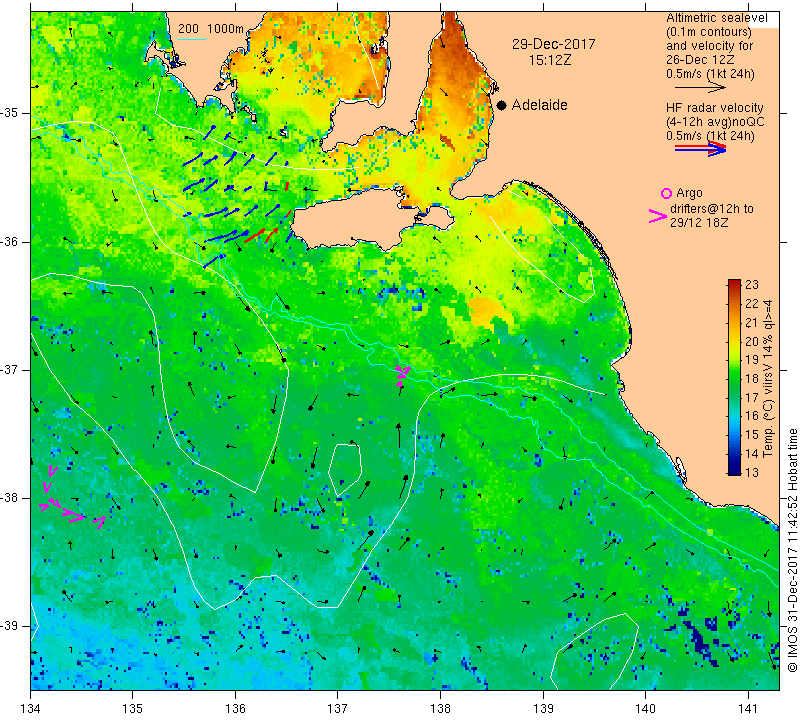The height and width of the screenshot is (720, 800).
Task: Click the -36 latitude axis label
Action: (x=9, y=242)
